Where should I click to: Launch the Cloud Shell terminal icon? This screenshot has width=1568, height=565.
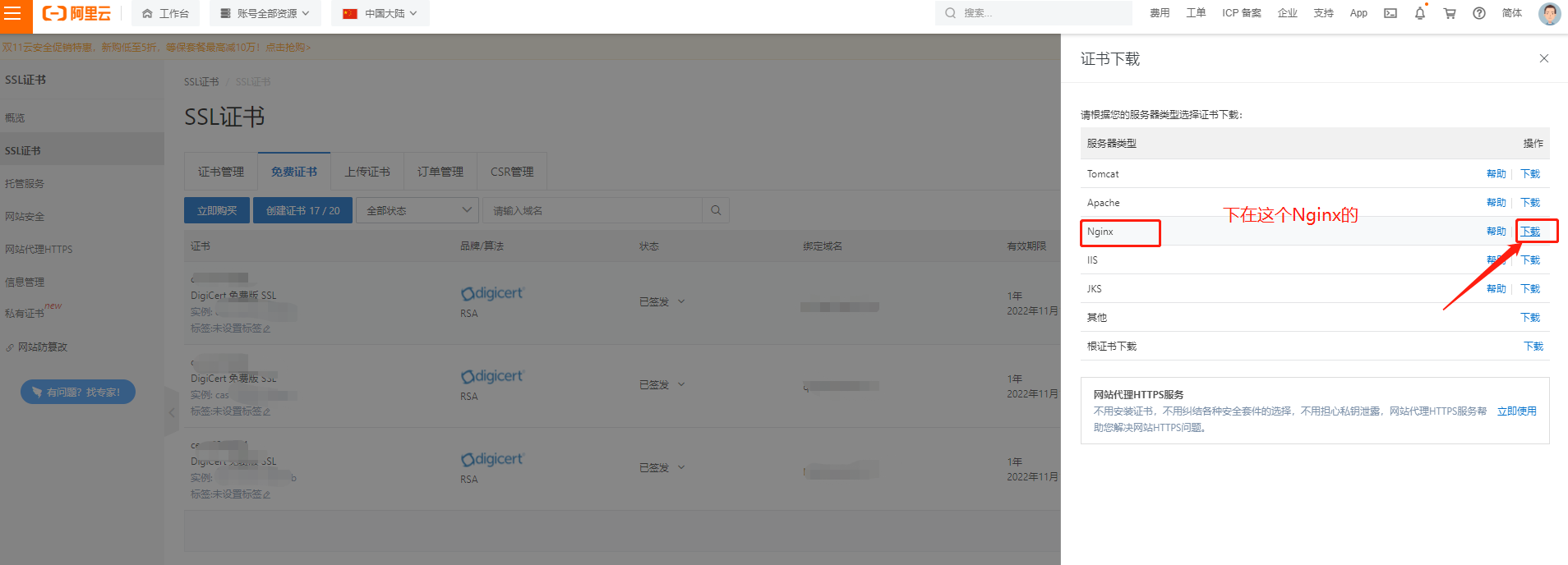pos(1390,13)
